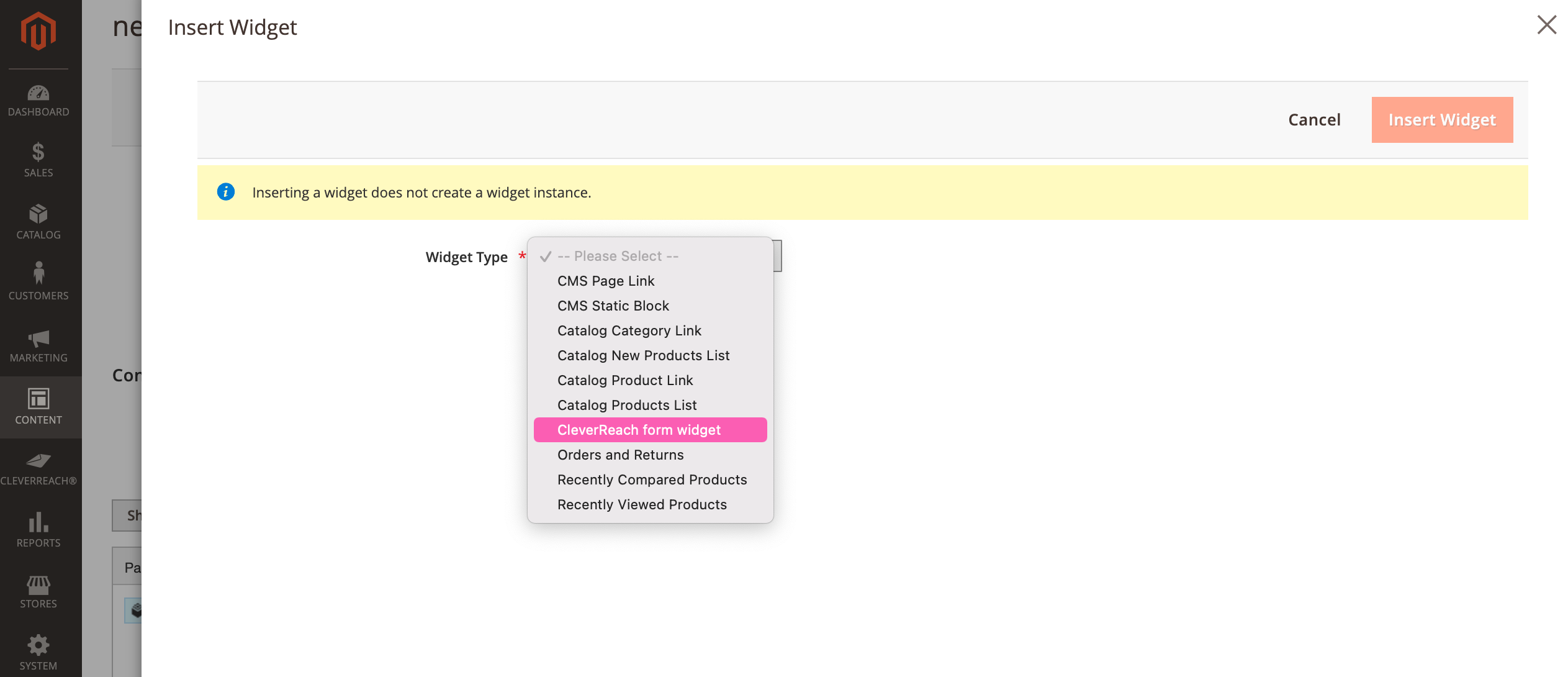Image resolution: width=1568 pixels, height=677 pixels.
Task: Select Recently Viewed Products option
Action: (x=642, y=504)
